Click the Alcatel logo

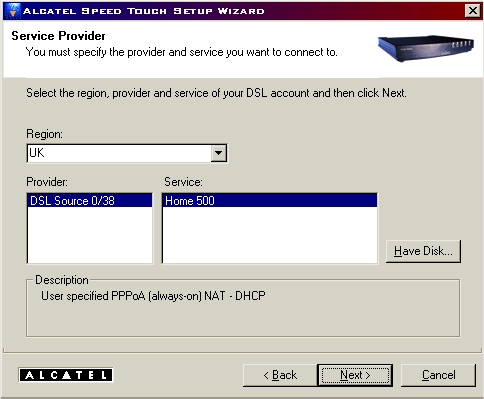66,375
